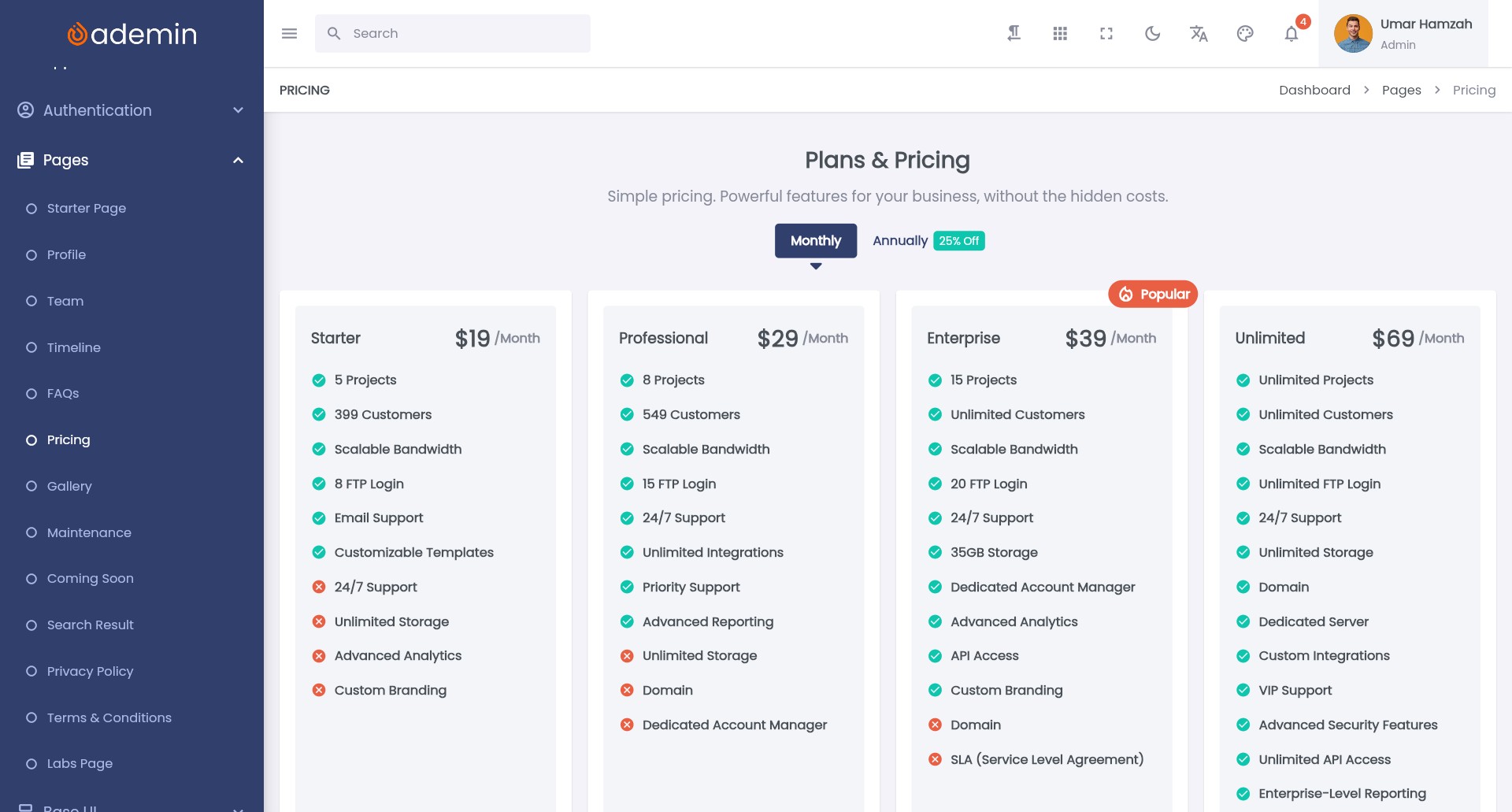1512x812 pixels.
Task: Go to FAQs in sidebar
Action: [x=63, y=394]
